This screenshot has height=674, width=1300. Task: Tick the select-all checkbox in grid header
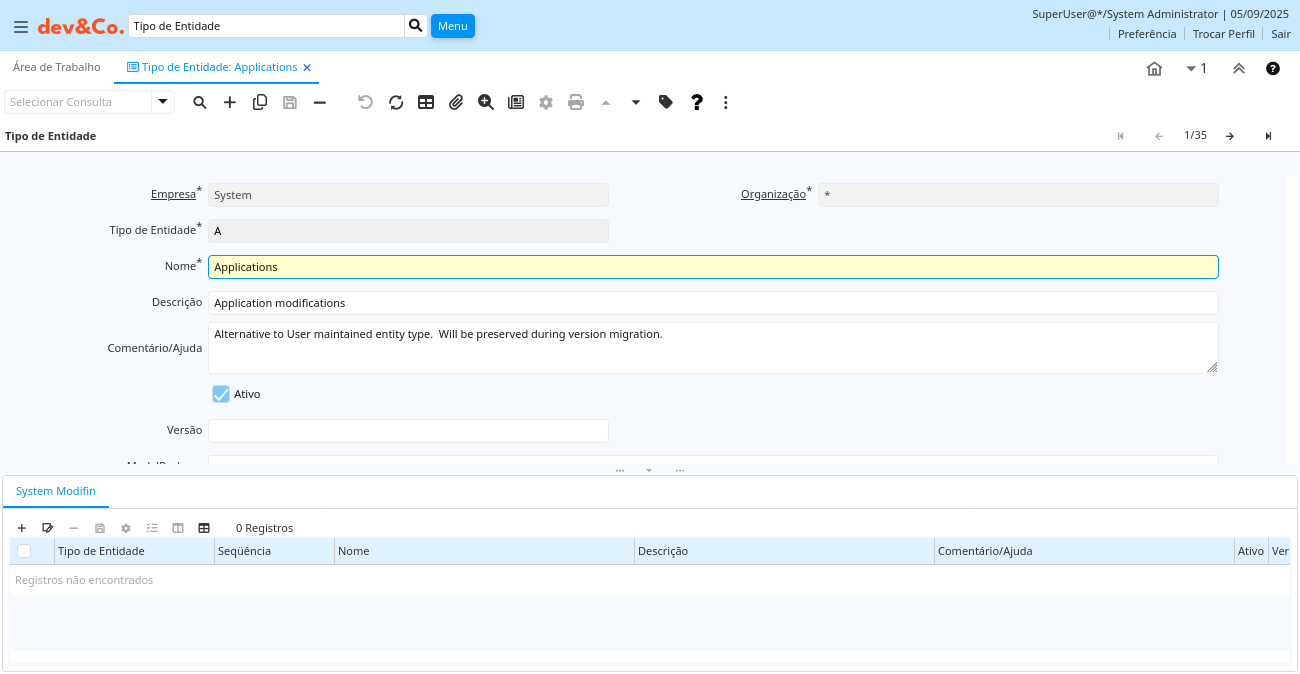click(24, 551)
